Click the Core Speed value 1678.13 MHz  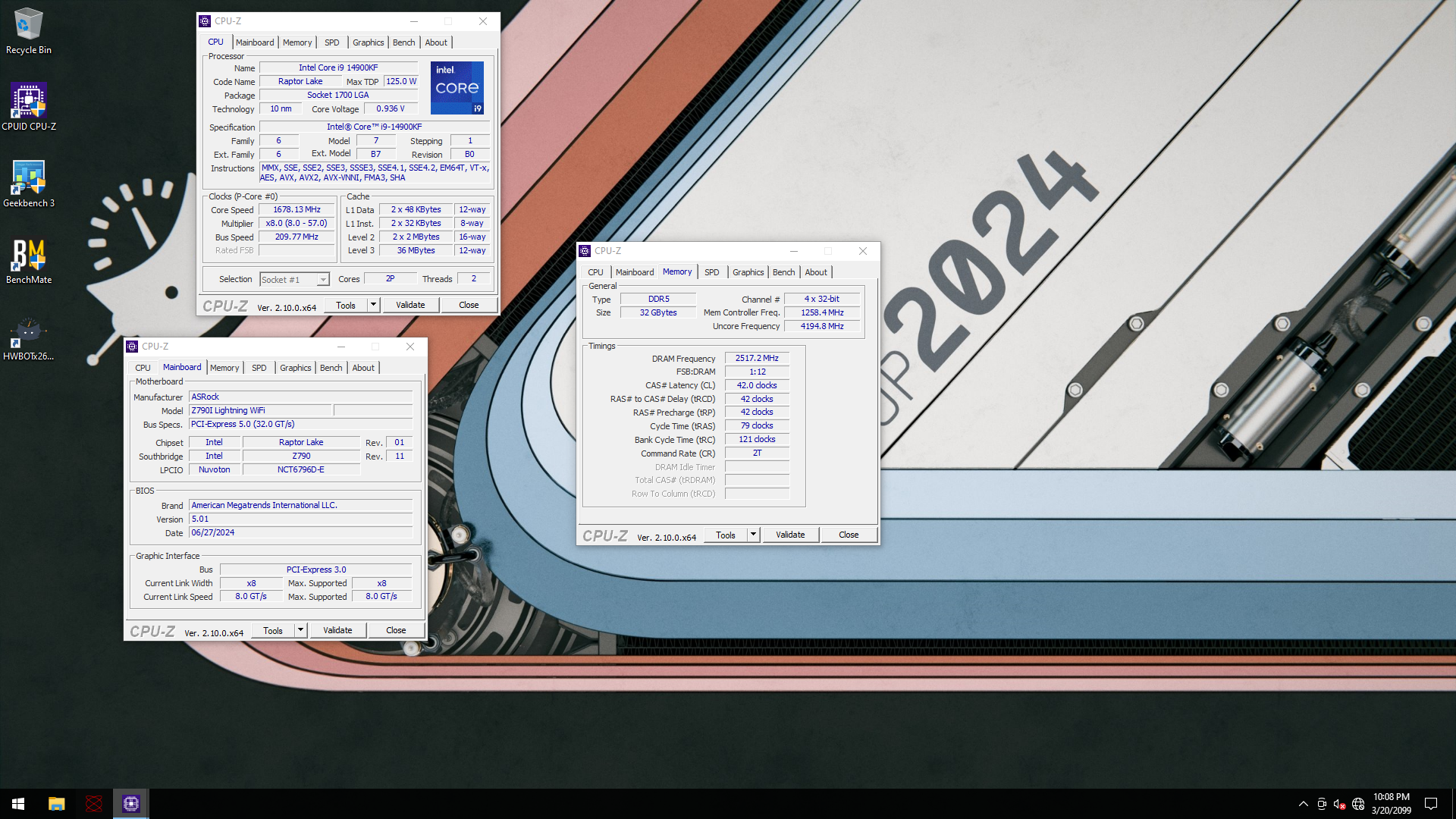[x=297, y=209]
